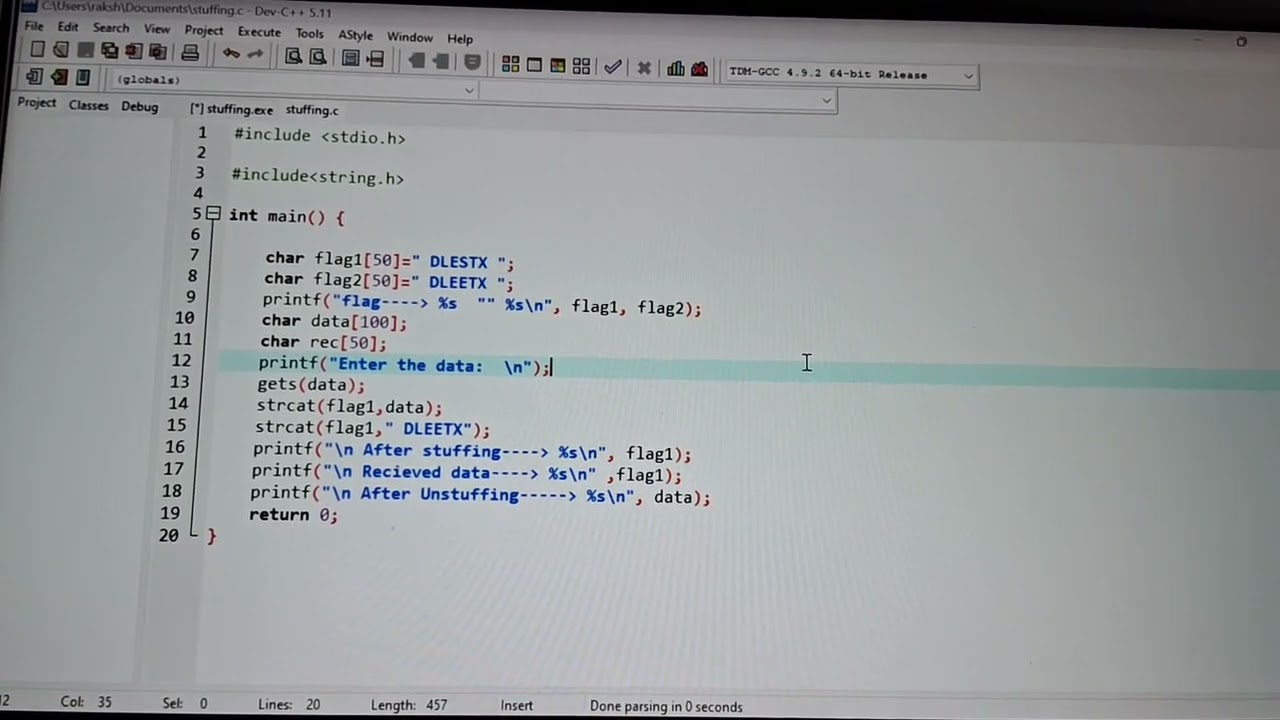Screen dimensions: 1280x720
Task: Open the Tools menu
Action: point(310,33)
